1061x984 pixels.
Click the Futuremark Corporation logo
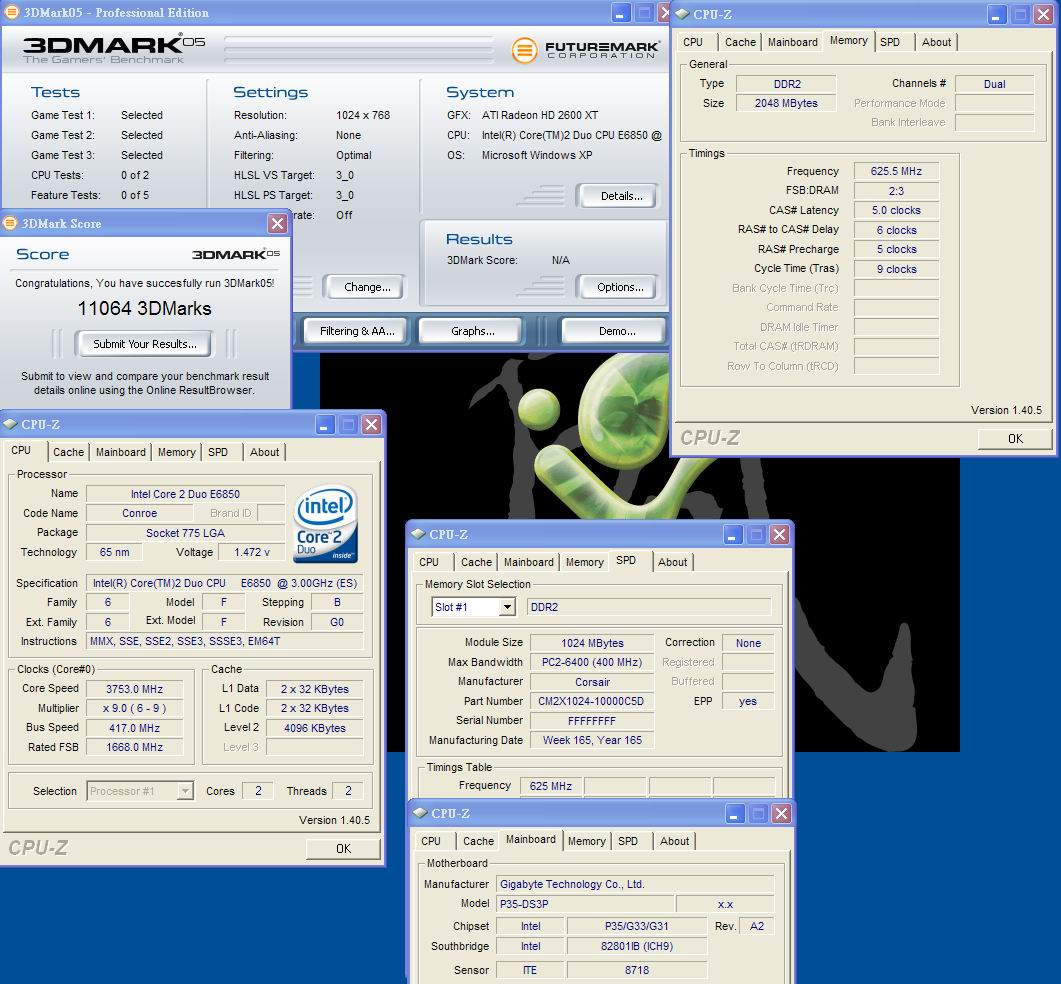586,49
